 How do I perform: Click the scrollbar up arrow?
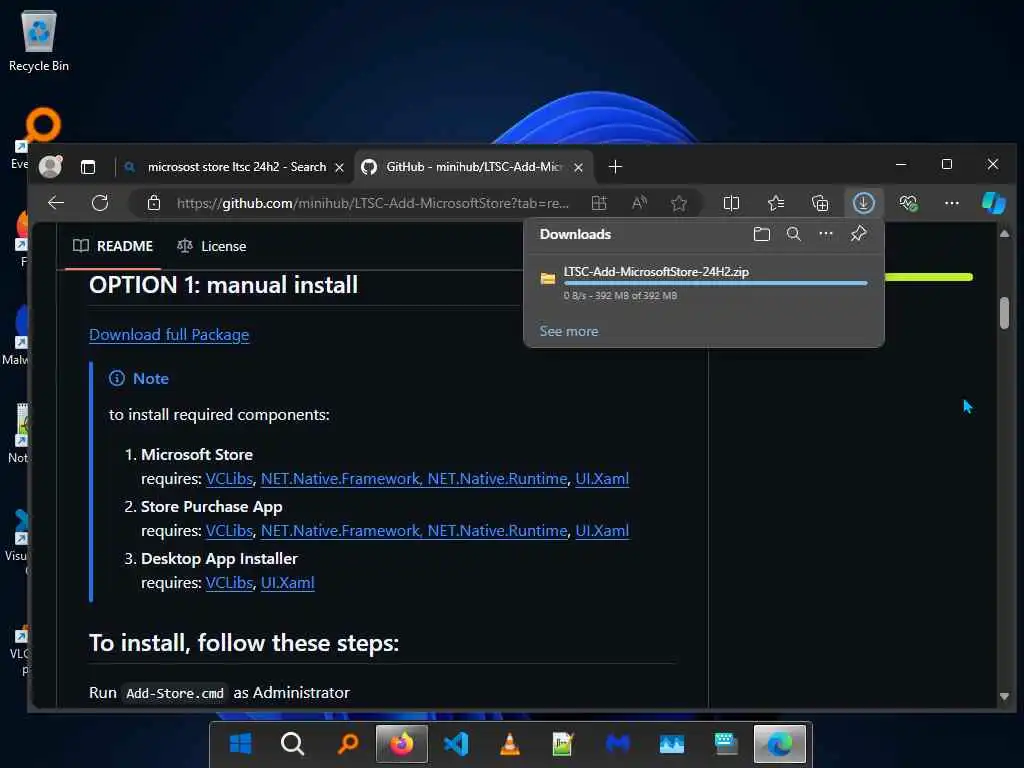(1004, 233)
